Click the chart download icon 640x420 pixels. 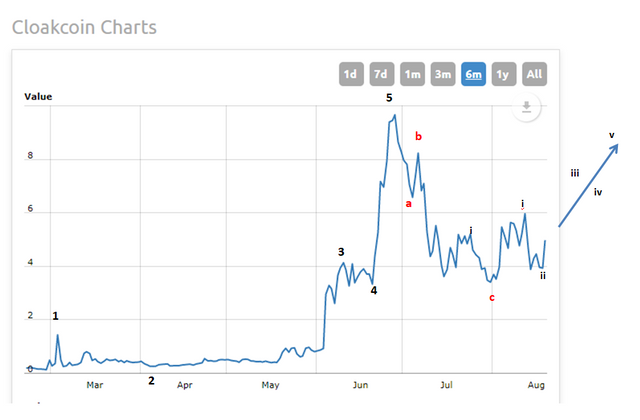526,108
